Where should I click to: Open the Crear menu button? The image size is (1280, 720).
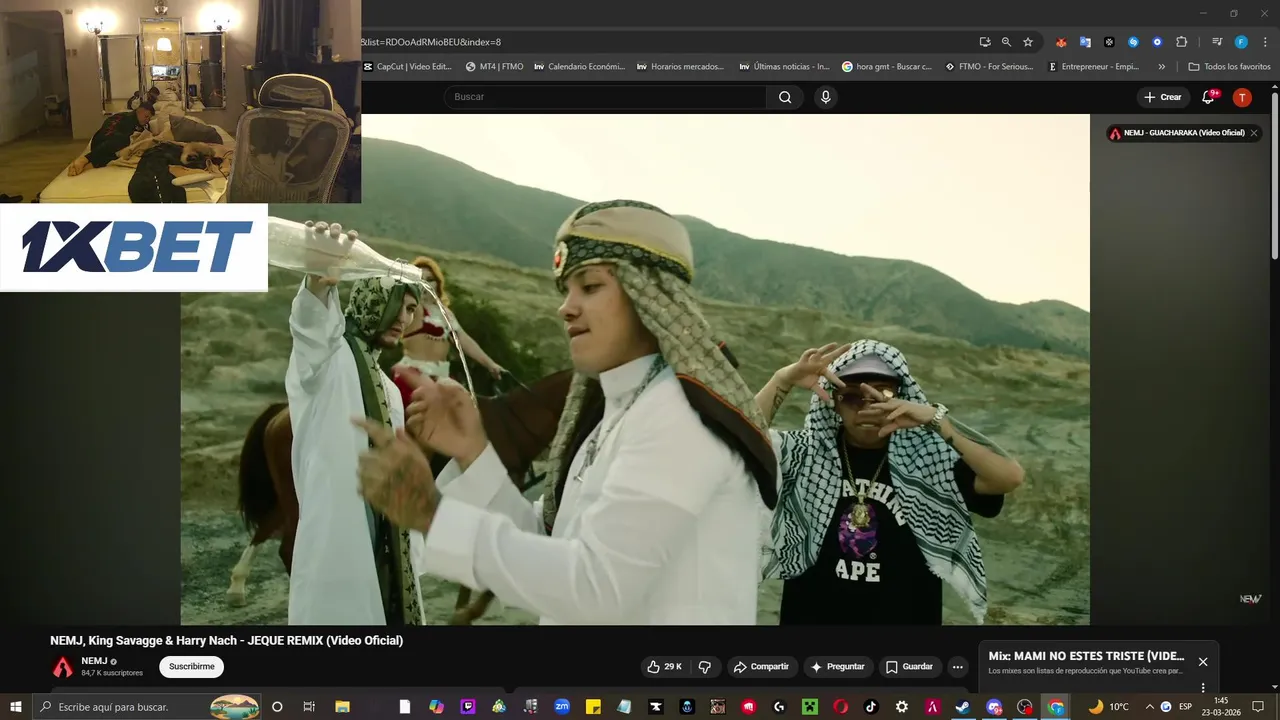1163,97
